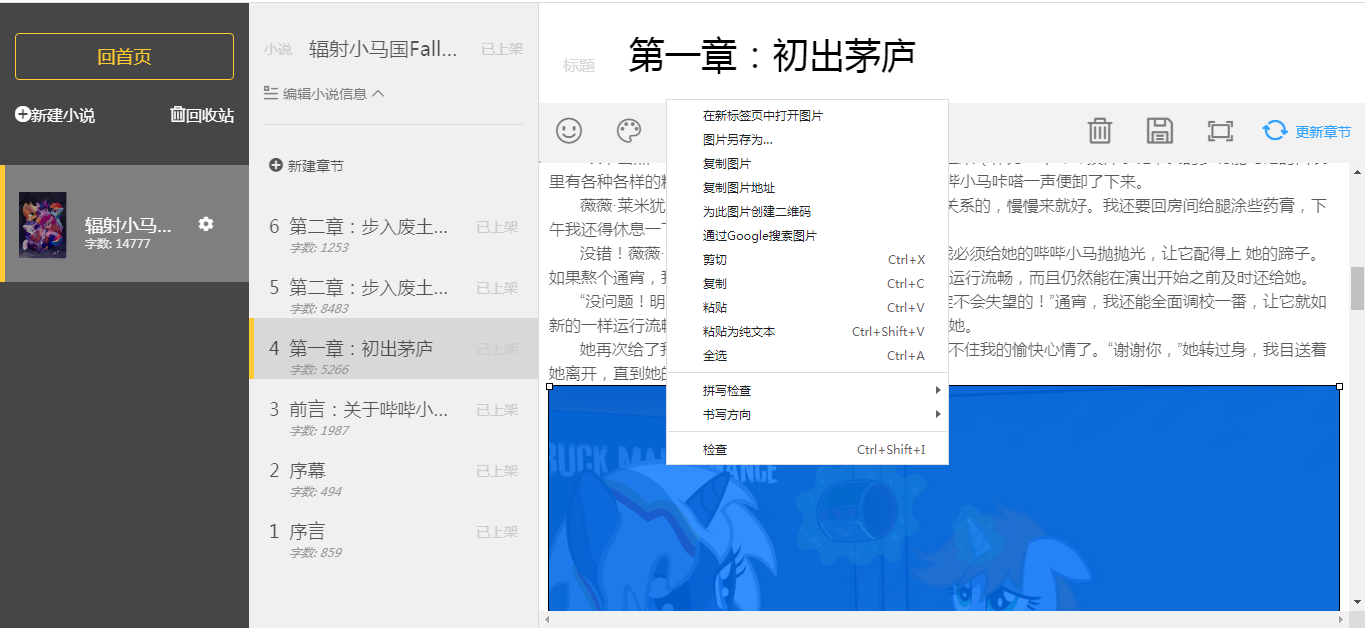Click horizontal scrollbar right arrow
Image resolution: width=1365 pixels, height=628 pixels.
click(1342, 620)
